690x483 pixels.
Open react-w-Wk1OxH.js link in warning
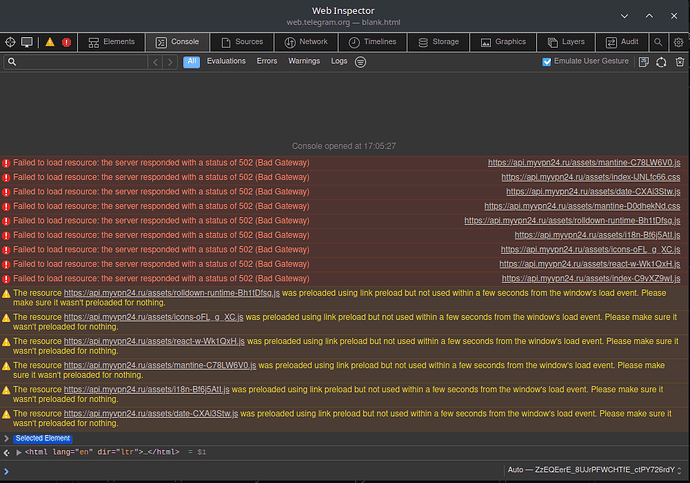(154, 341)
